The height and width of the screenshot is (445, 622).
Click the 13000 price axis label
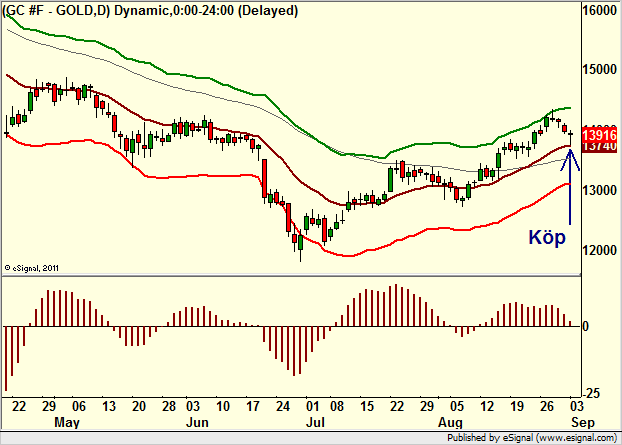tap(600, 190)
